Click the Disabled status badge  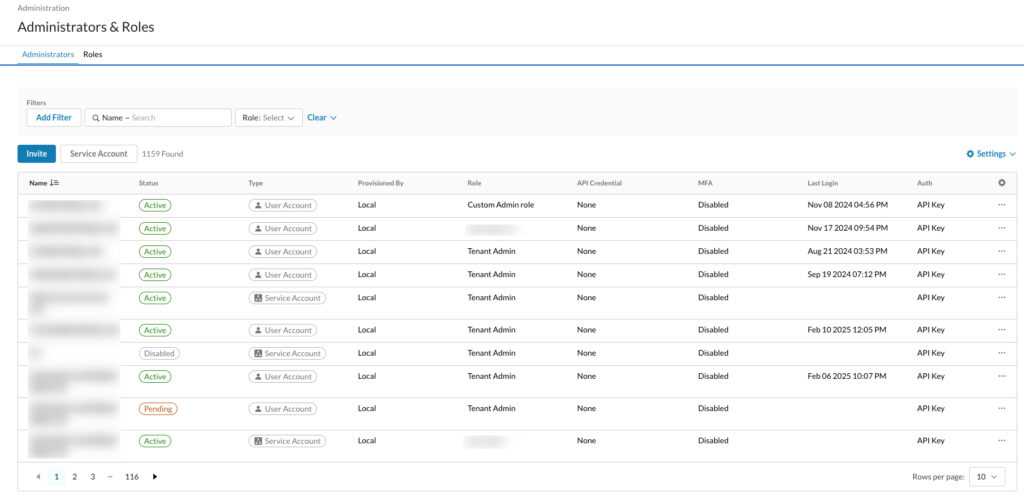pos(159,353)
